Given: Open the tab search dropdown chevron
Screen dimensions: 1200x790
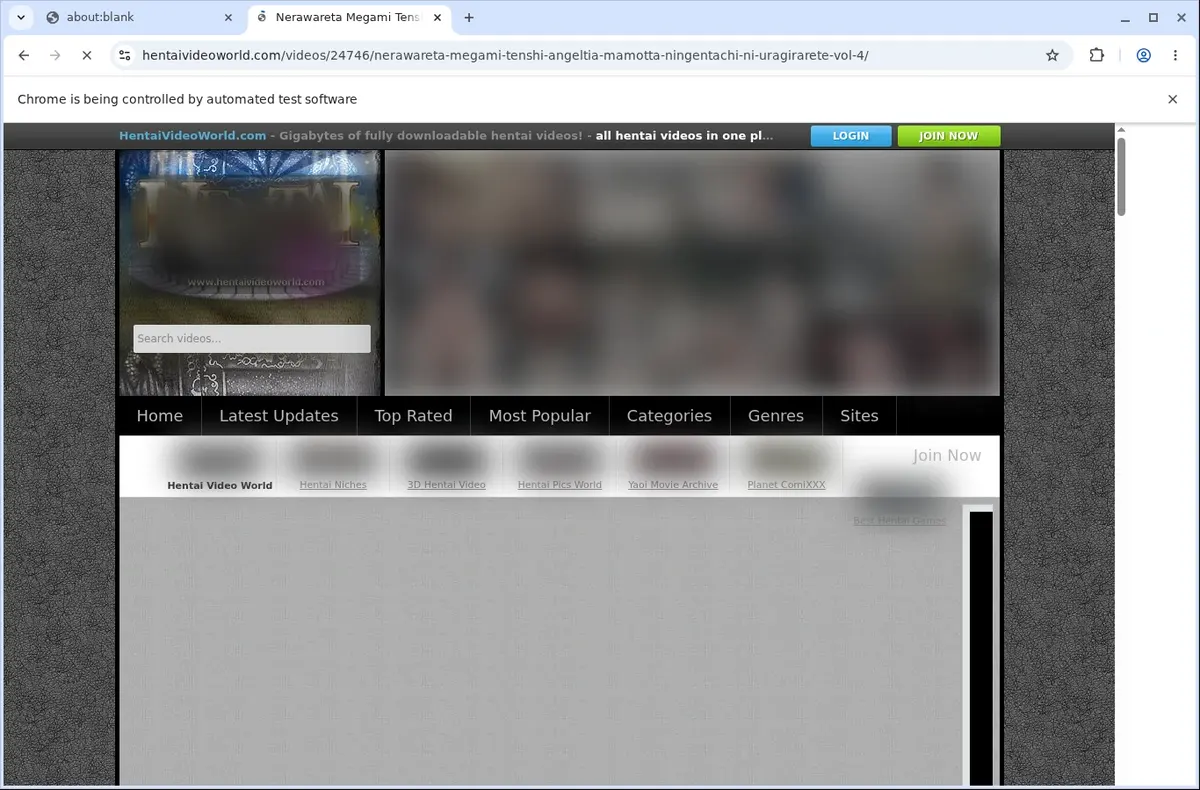Looking at the screenshot, I should (20, 17).
